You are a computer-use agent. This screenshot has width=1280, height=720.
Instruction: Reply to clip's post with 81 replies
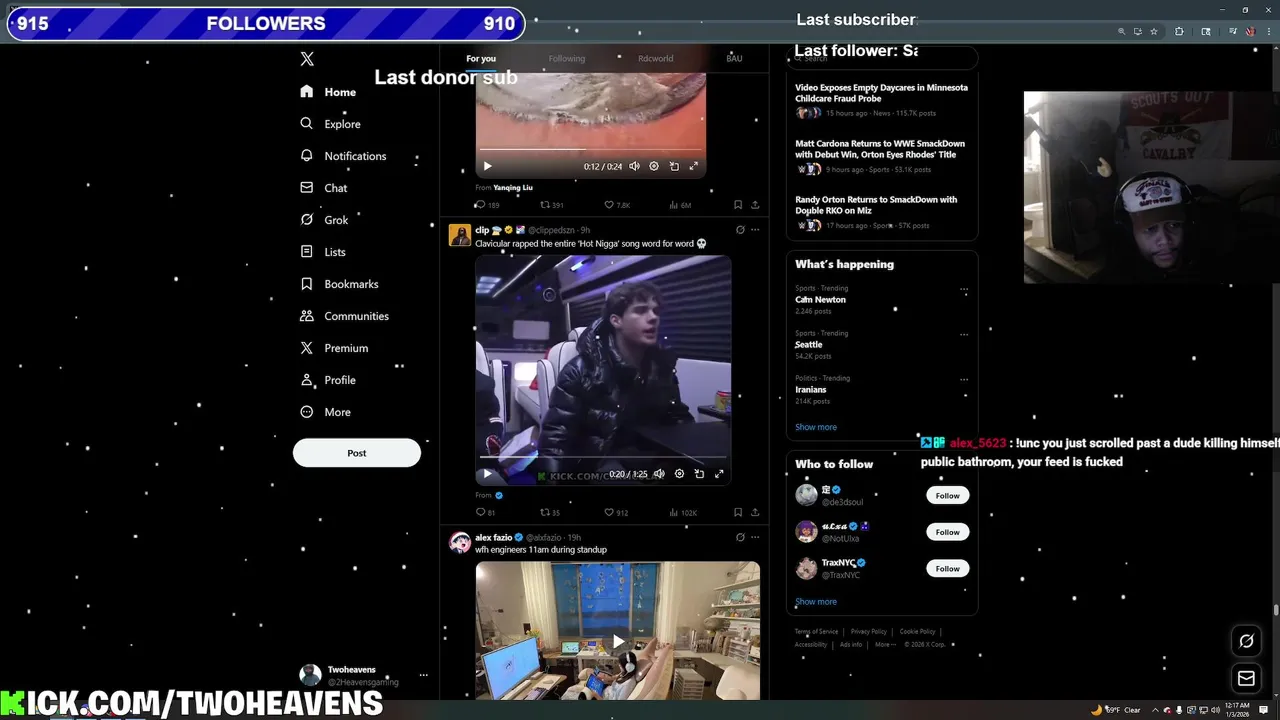pyautogui.click(x=485, y=513)
